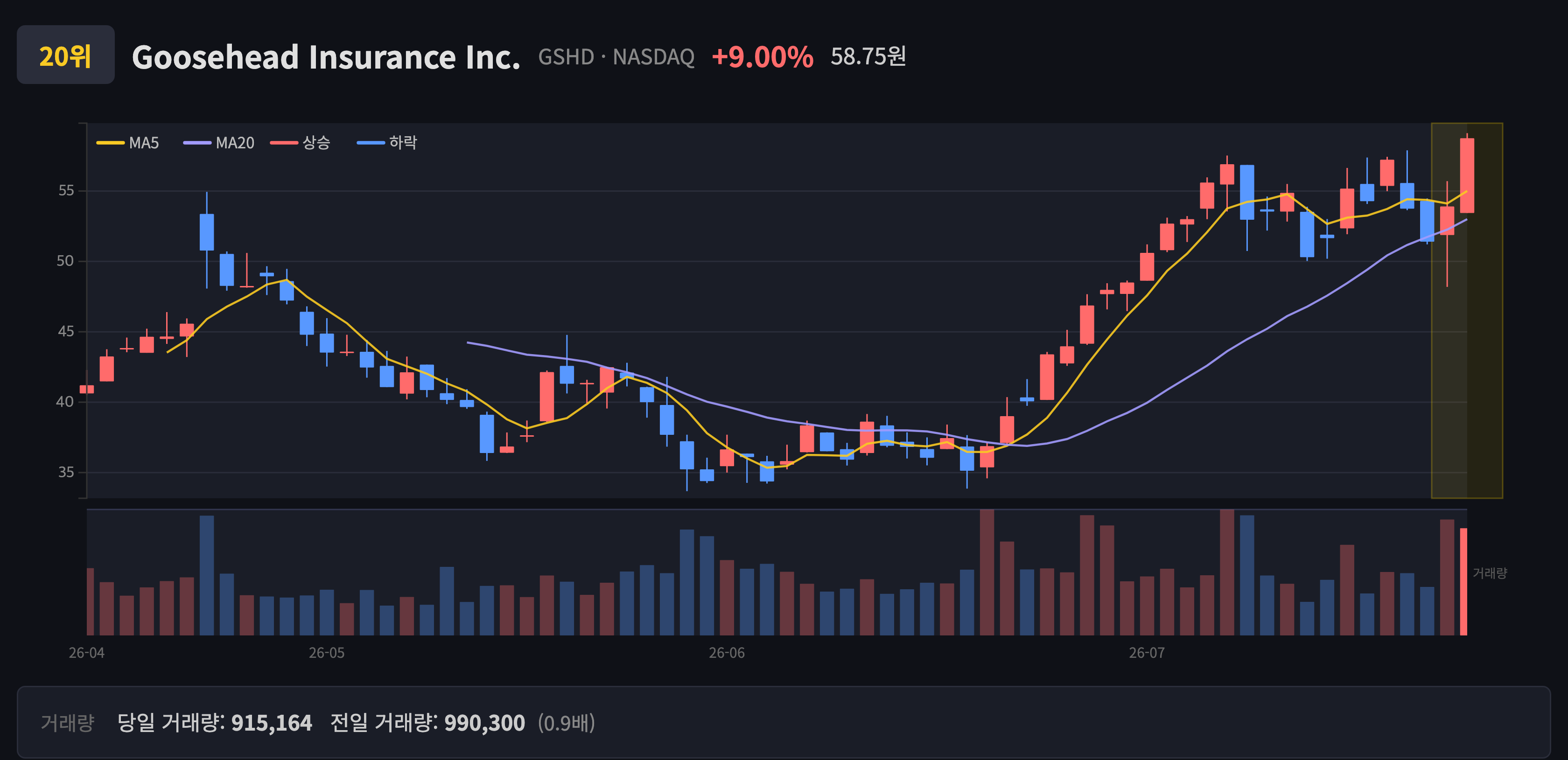Toggle the MA5 legend entry
The width and height of the screenshot is (1568, 760).
pyautogui.click(x=128, y=143)
